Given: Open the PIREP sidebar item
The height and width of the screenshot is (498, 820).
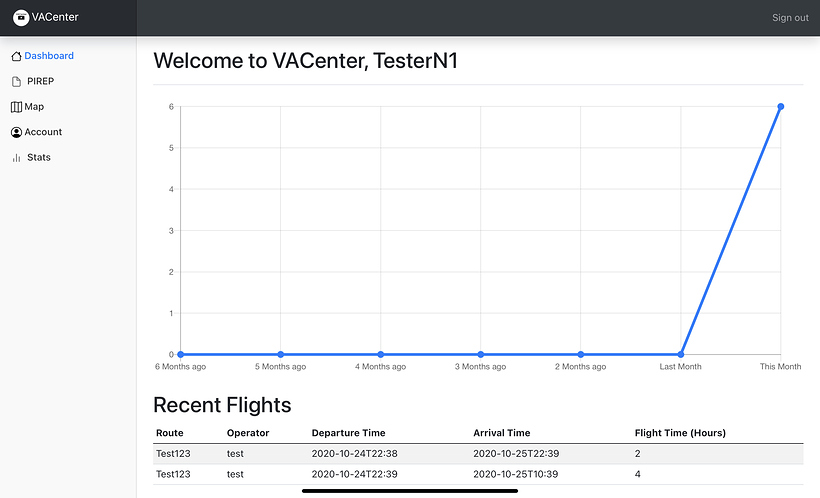Looking at the screenshot, I should pyautogui.click(x=41, y=81).
